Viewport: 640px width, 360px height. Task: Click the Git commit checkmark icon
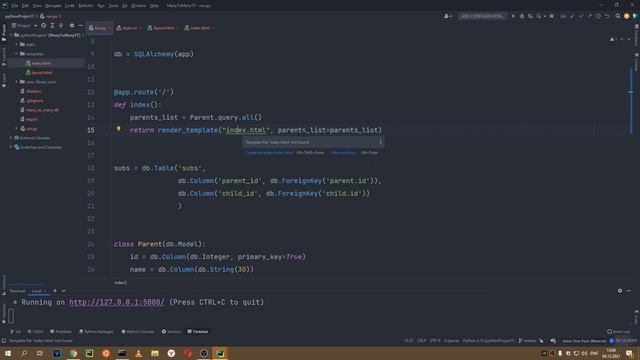pos(581,16)
